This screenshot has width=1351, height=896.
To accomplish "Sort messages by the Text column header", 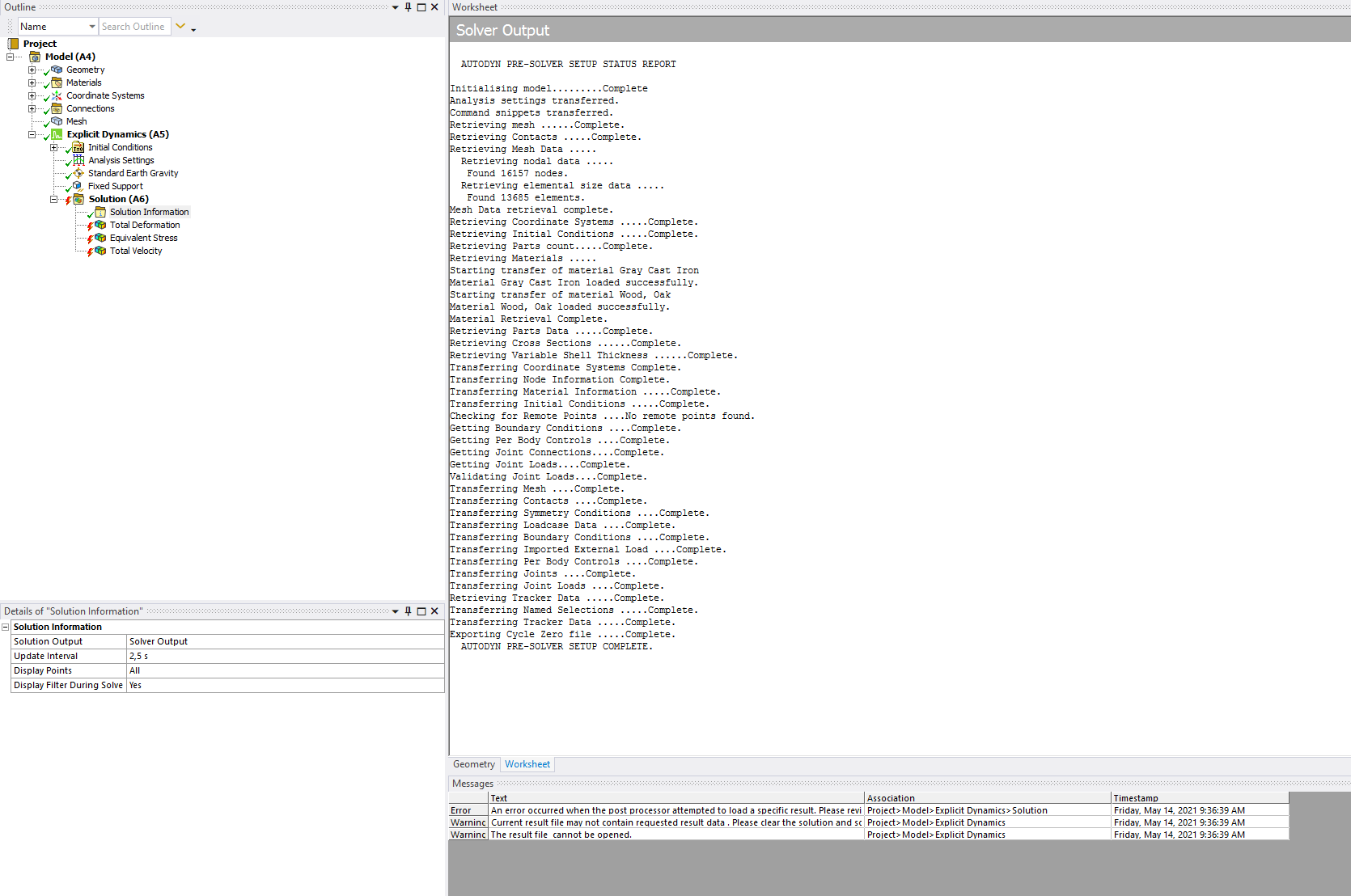I will coord(676,798).
